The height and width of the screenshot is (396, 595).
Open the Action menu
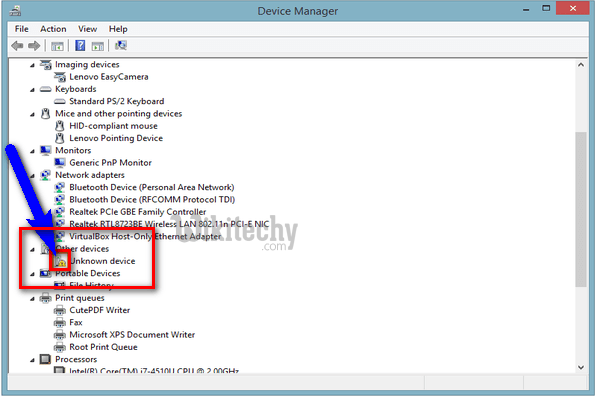[53, 29]
